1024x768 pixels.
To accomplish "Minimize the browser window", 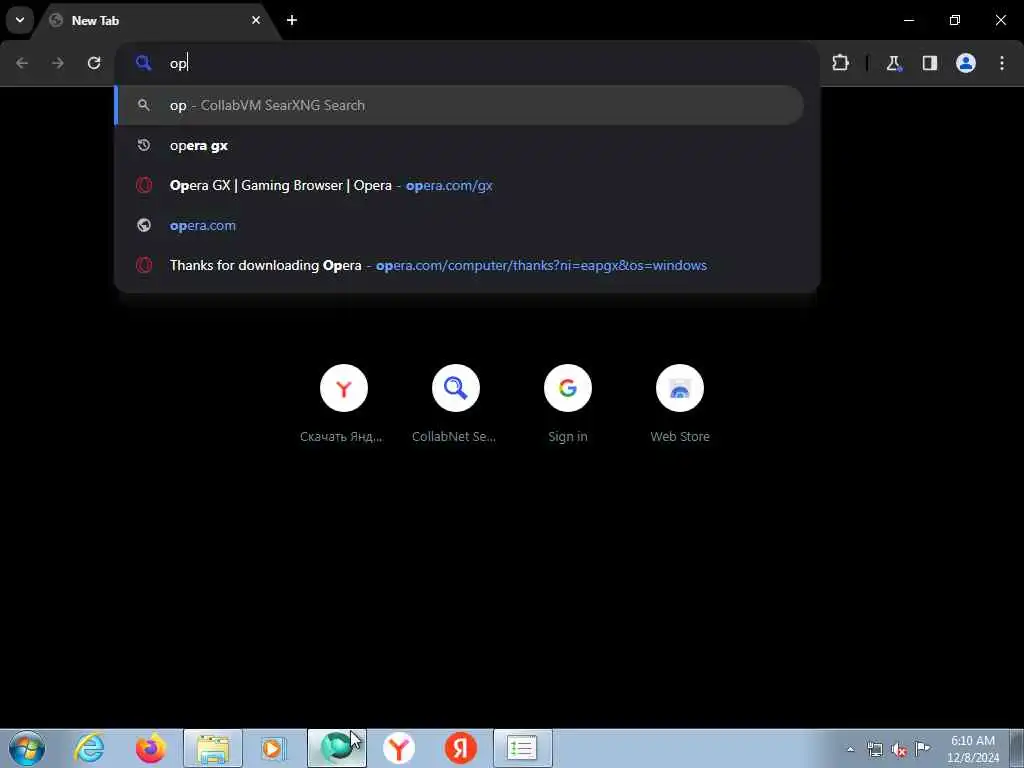I will click(908, 20).
